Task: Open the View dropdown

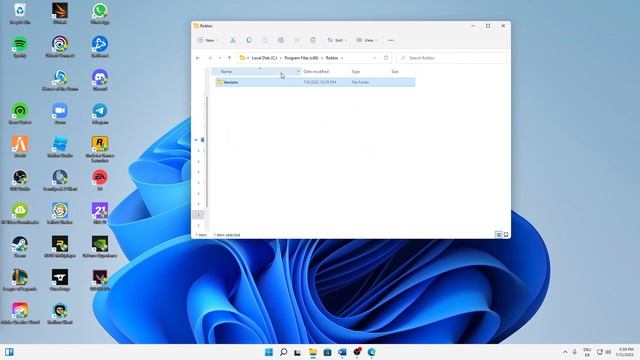Action: click(367, 40)
